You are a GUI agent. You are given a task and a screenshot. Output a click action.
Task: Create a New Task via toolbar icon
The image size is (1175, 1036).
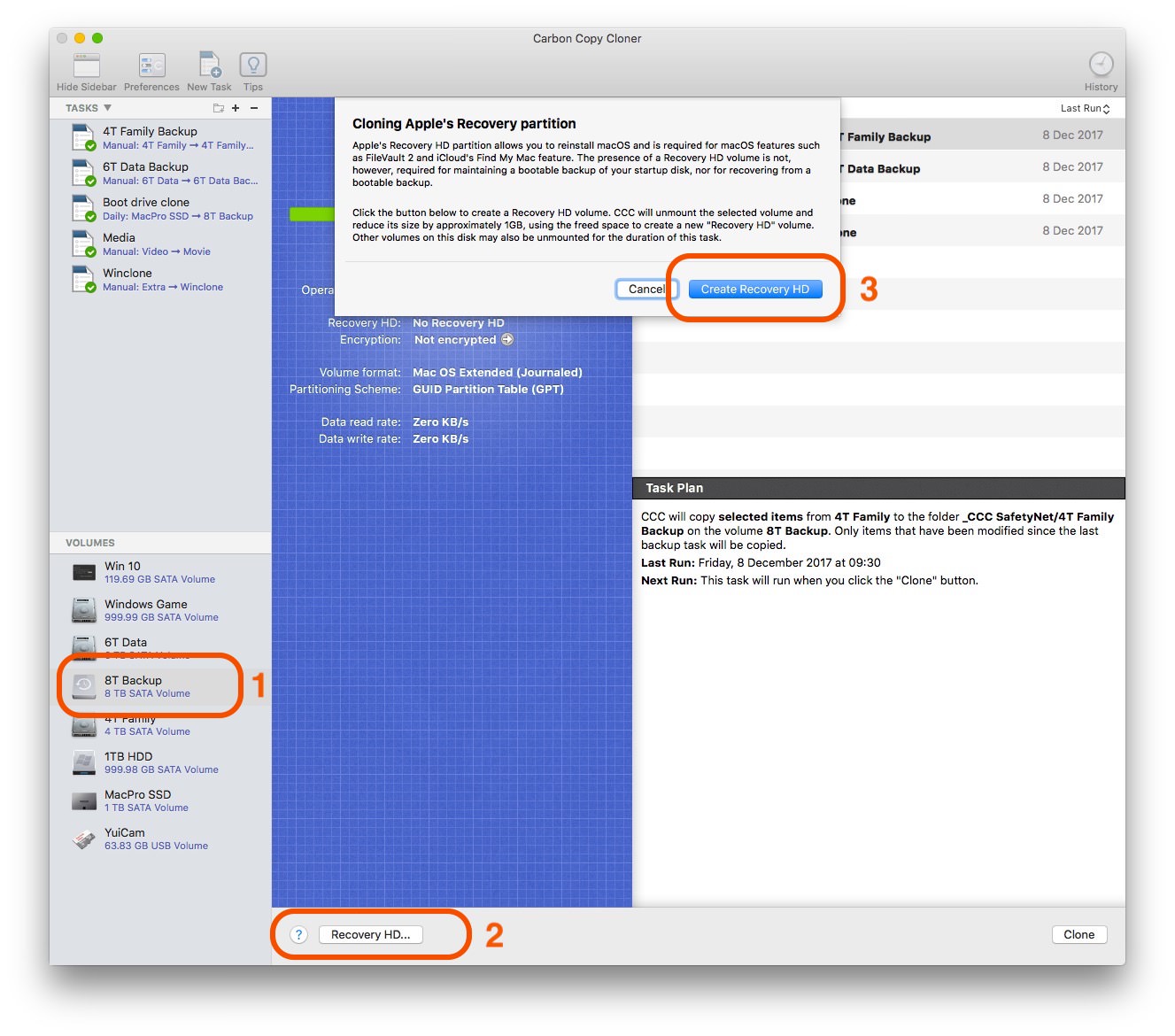[209, 66]
